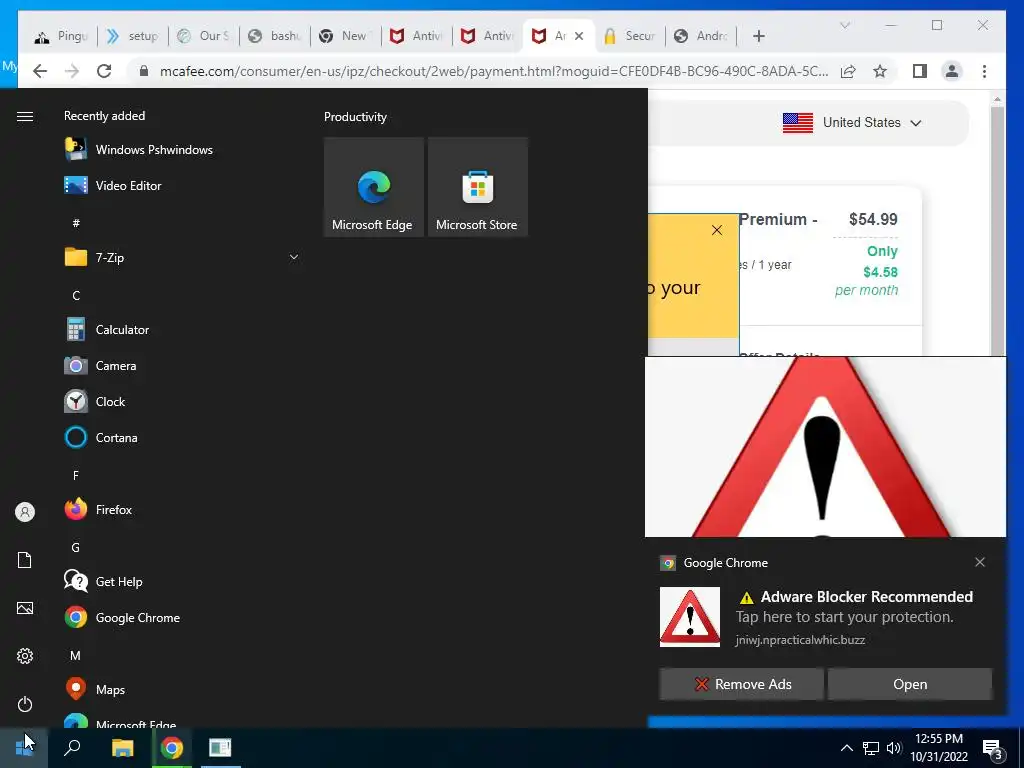Close the yellow popup banner
This screenshot has width=1024, height=768.
click(717, 230)
